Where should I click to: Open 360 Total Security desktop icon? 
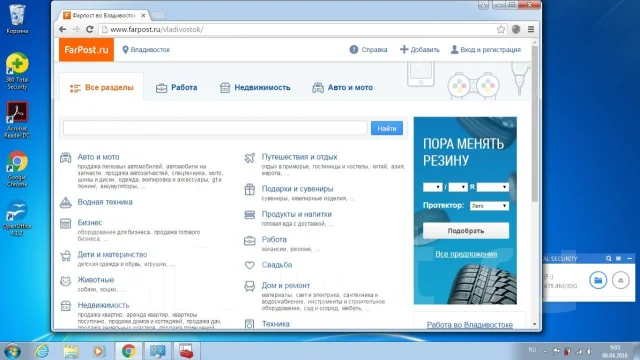17,71
